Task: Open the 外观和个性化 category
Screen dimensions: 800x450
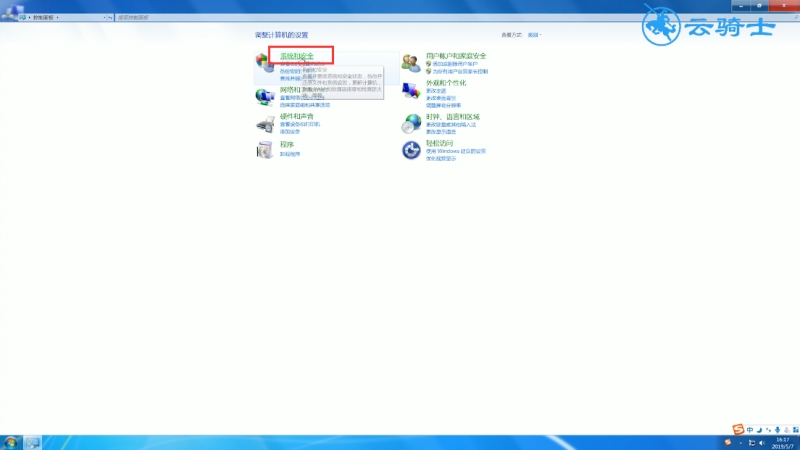Action: (445, 83)
